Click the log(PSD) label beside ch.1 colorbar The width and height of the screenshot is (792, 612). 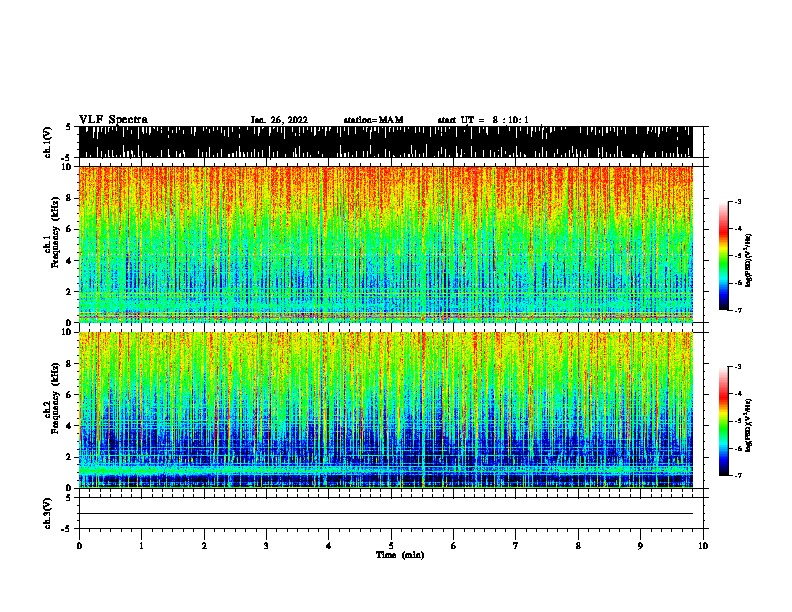[x=748, y=260]
